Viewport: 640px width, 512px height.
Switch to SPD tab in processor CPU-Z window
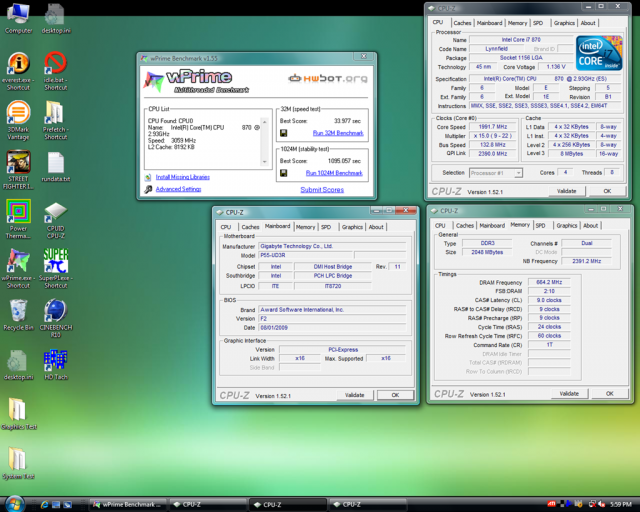pos(538,23)
